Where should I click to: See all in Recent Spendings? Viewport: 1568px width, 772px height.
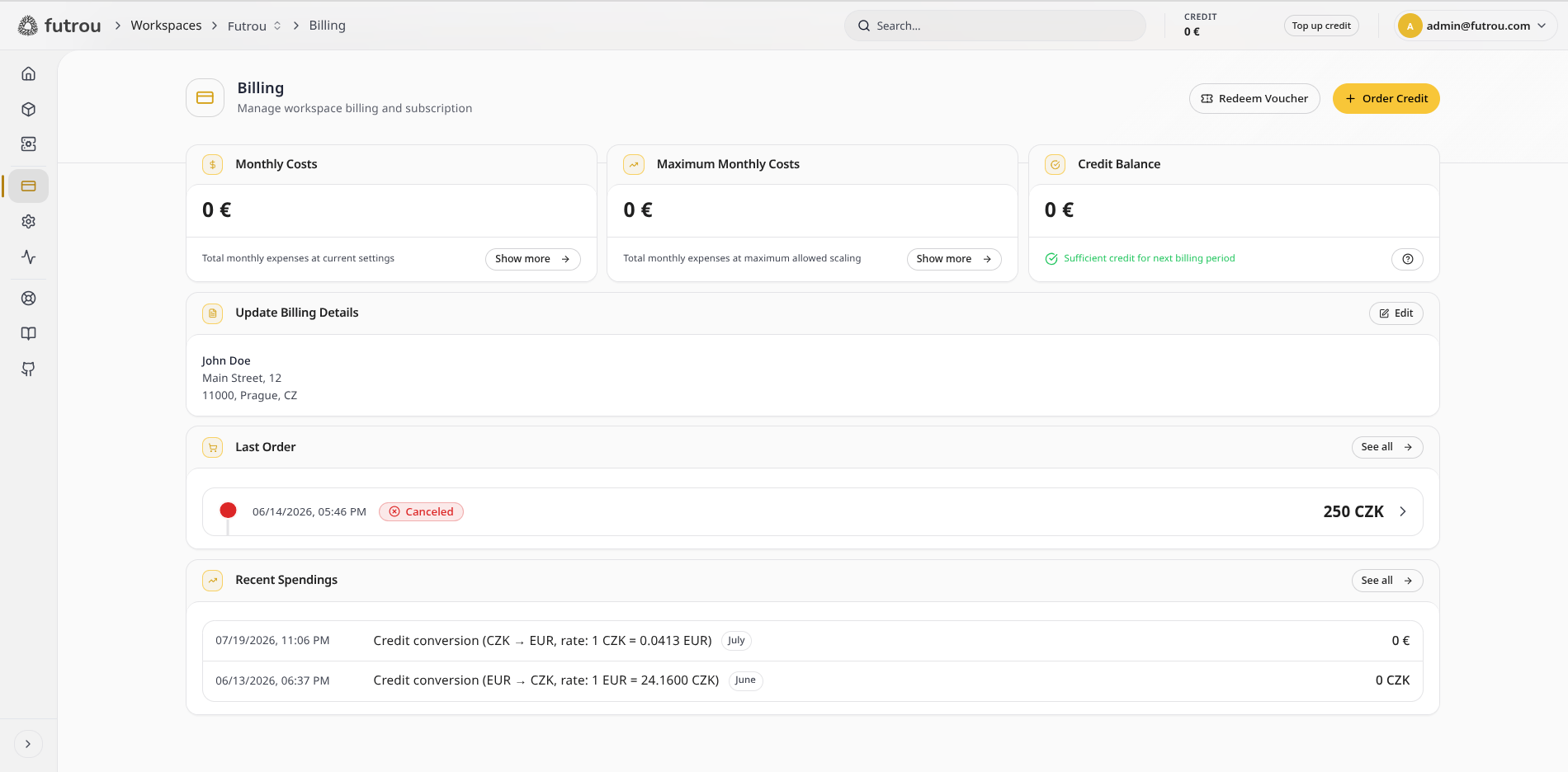pyautogui.click(x=1387, y=581)
